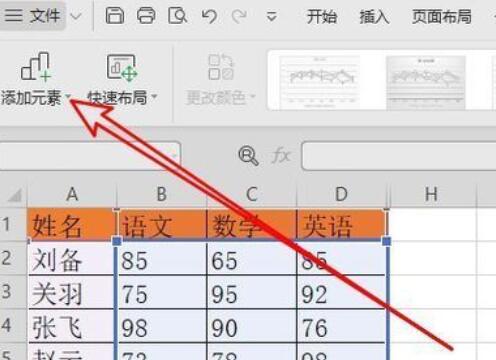This screenshot has height=360, width=496.
Task: Click the 更改颜色 icon
Action: [221, 67]
